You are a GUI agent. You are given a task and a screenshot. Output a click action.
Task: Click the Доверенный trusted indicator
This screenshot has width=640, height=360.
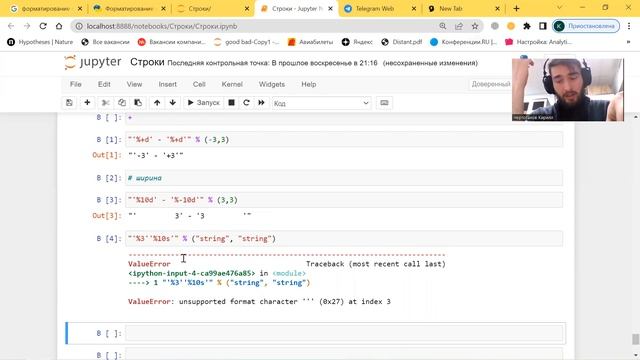coord(491,84)
